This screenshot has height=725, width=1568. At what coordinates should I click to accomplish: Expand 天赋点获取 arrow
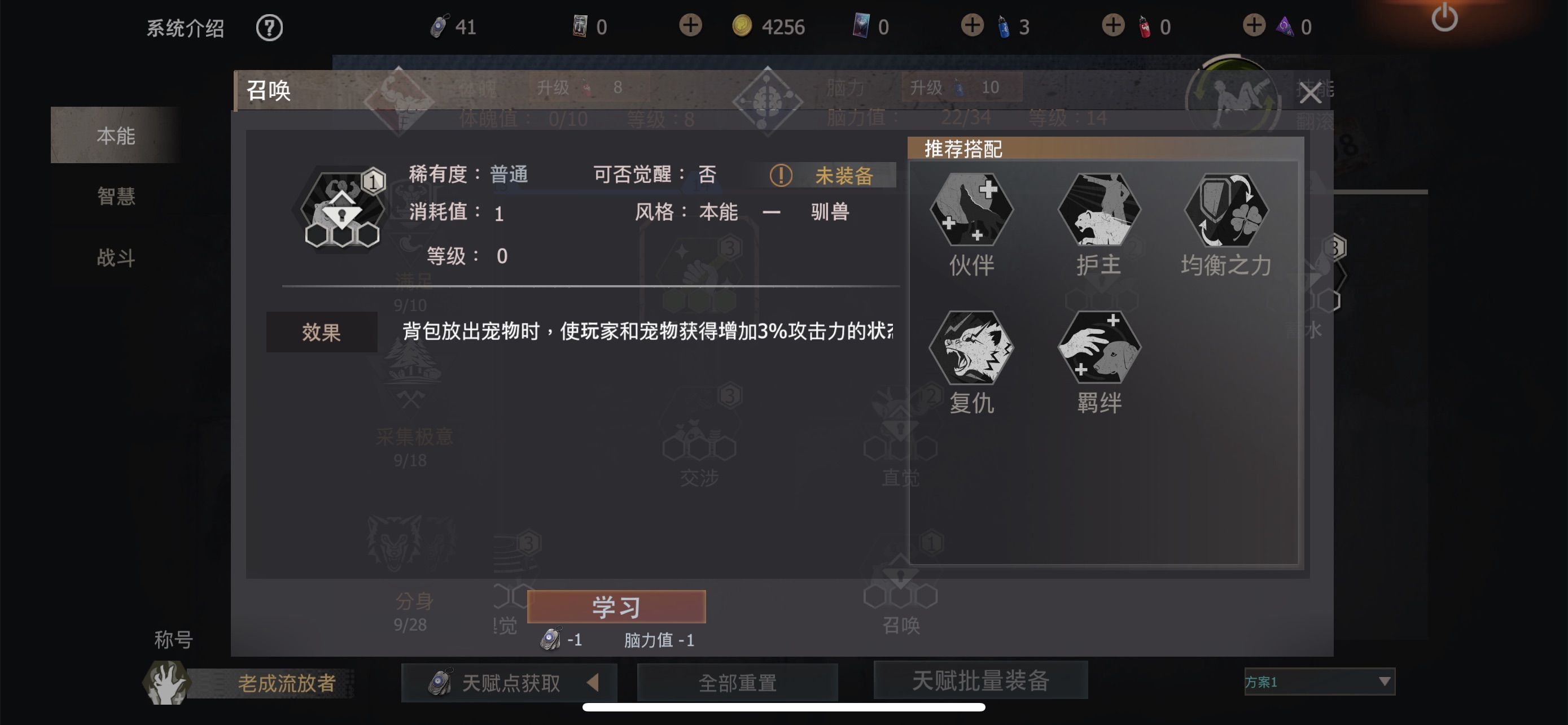[592, 682]
